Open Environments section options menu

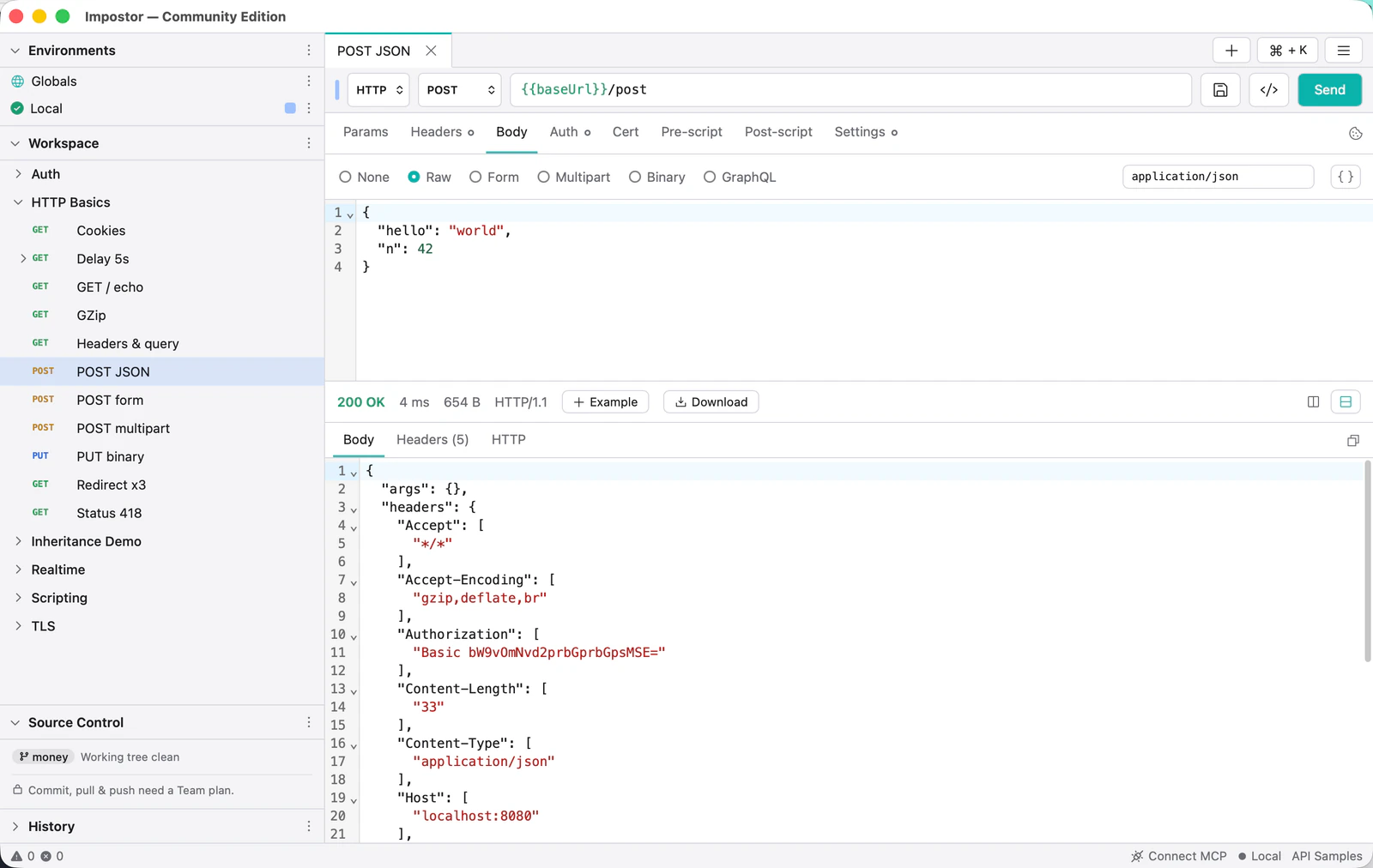coord(309,51)
